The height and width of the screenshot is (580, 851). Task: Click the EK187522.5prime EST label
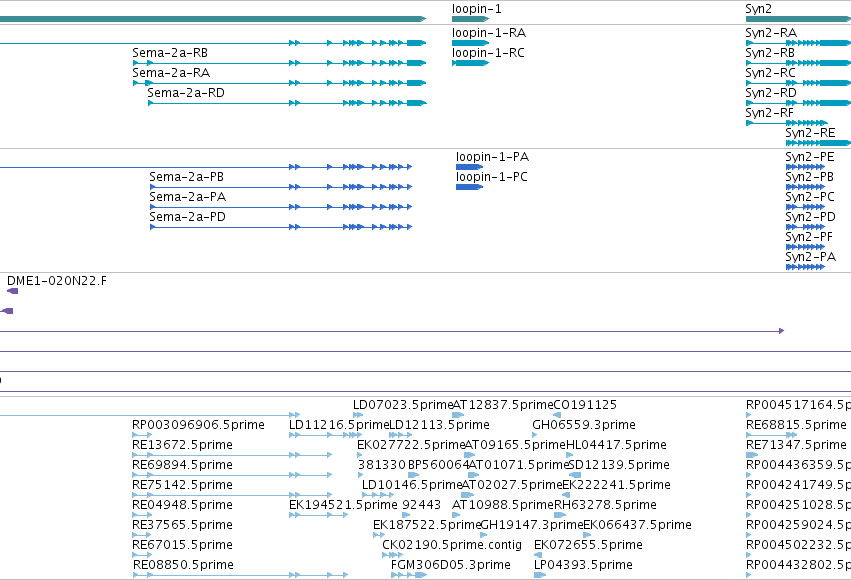[427, 526]
